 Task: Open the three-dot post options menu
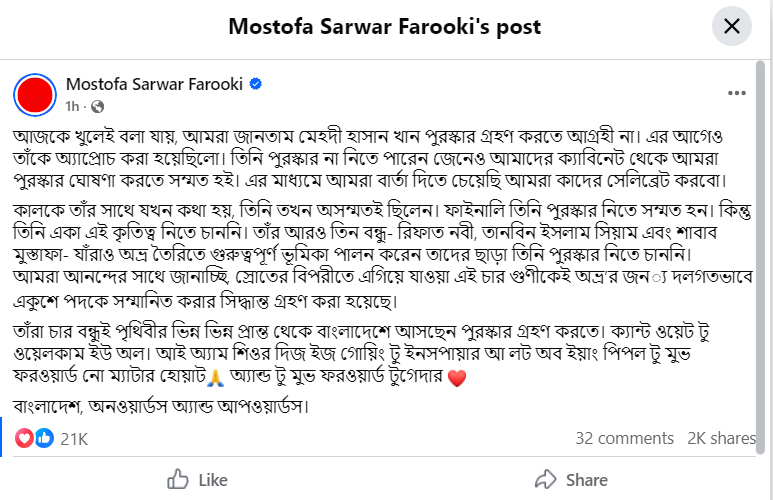click(x=737, y=93)
